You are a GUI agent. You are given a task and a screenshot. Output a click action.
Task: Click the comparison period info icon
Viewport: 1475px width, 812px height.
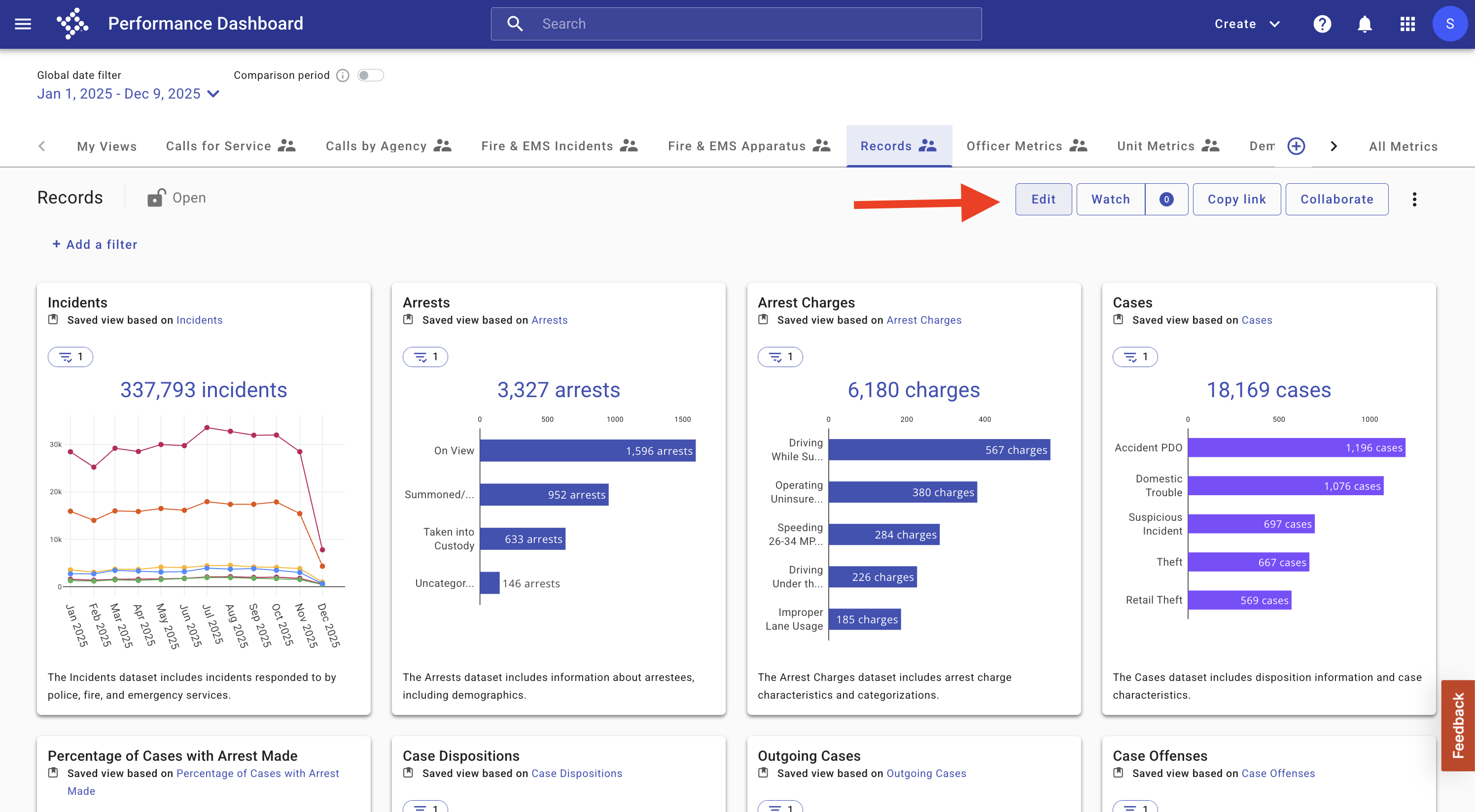[x=343, y=75]
